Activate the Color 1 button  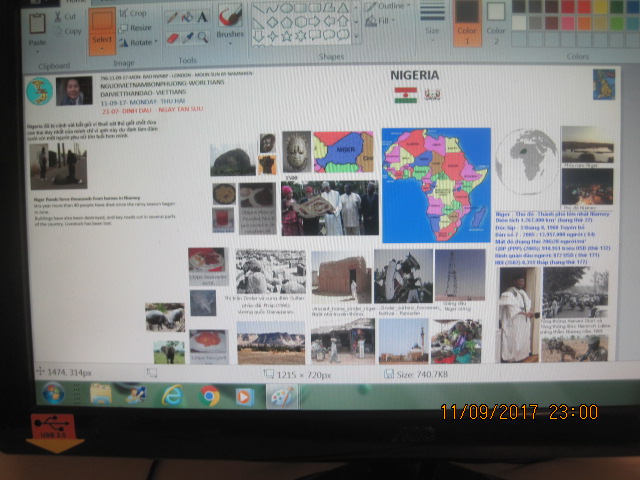tap(467, 22)
